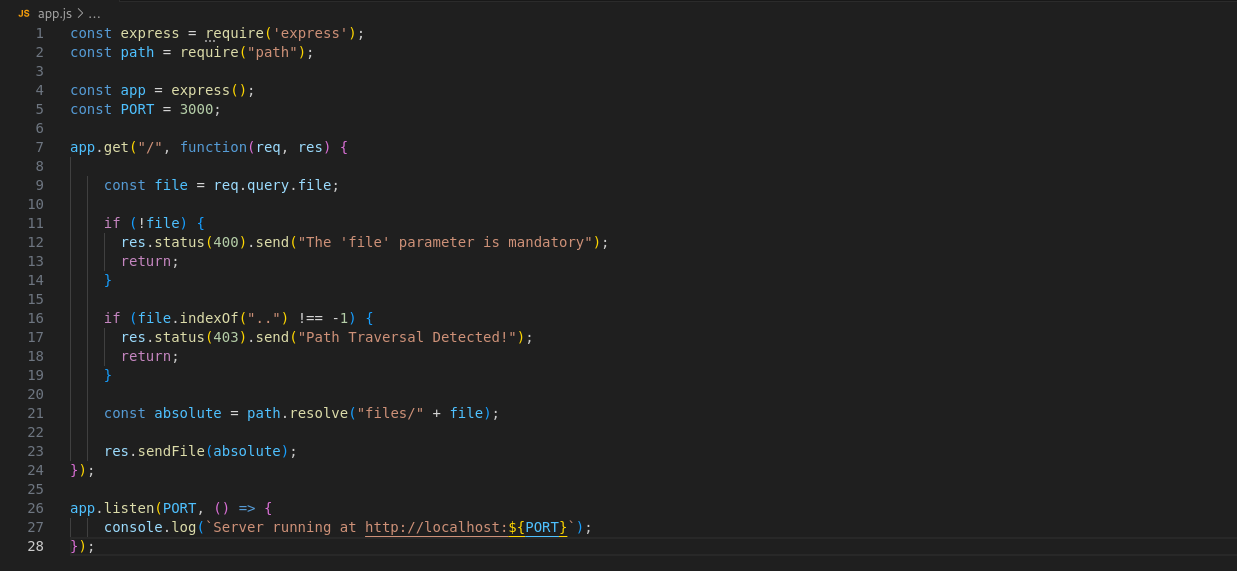The width and height of the screenshot is (1237, 571).
Task: Click line number 7 in the gutter
Action: (x=39, y=147)
